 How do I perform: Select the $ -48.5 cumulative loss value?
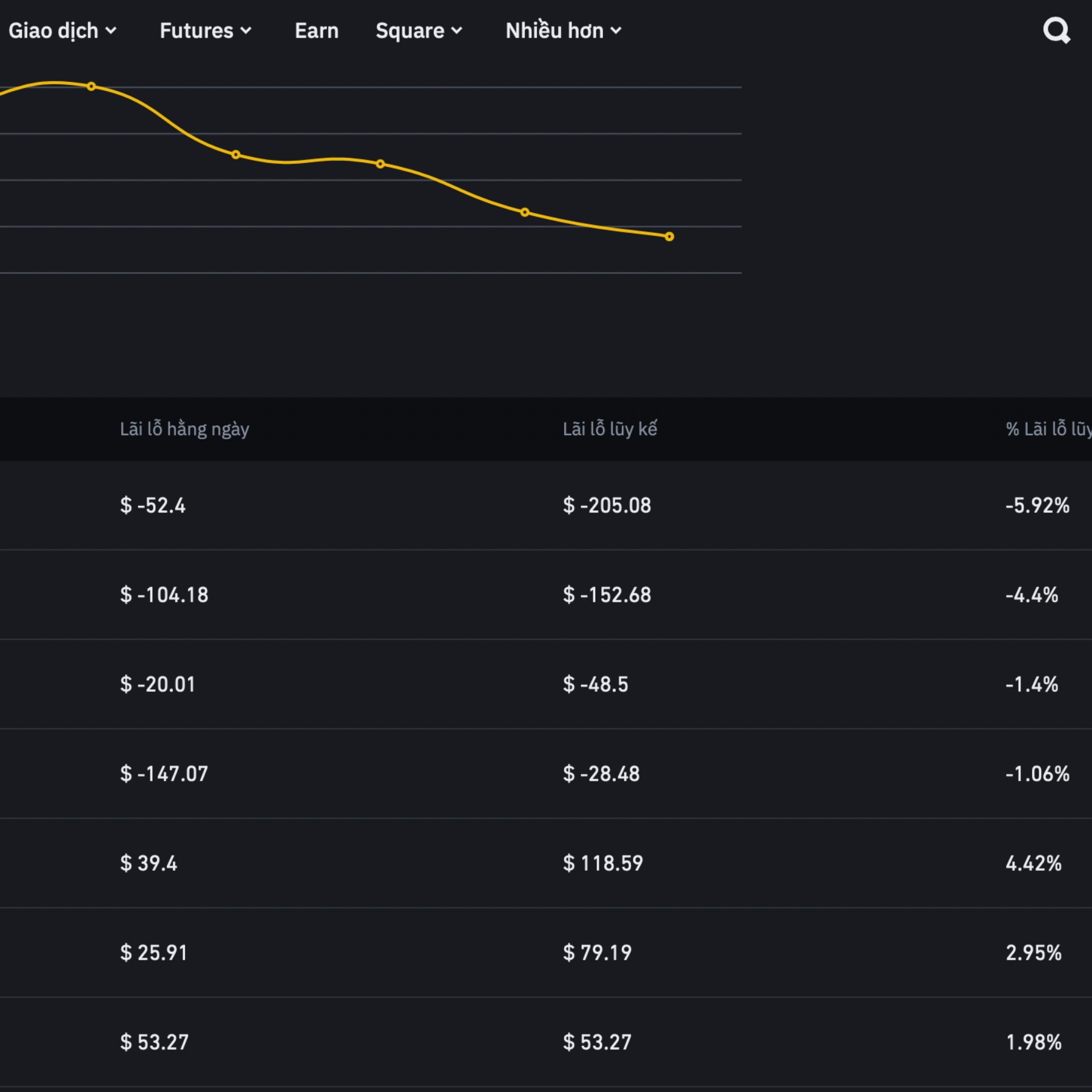tap(596, 684)
